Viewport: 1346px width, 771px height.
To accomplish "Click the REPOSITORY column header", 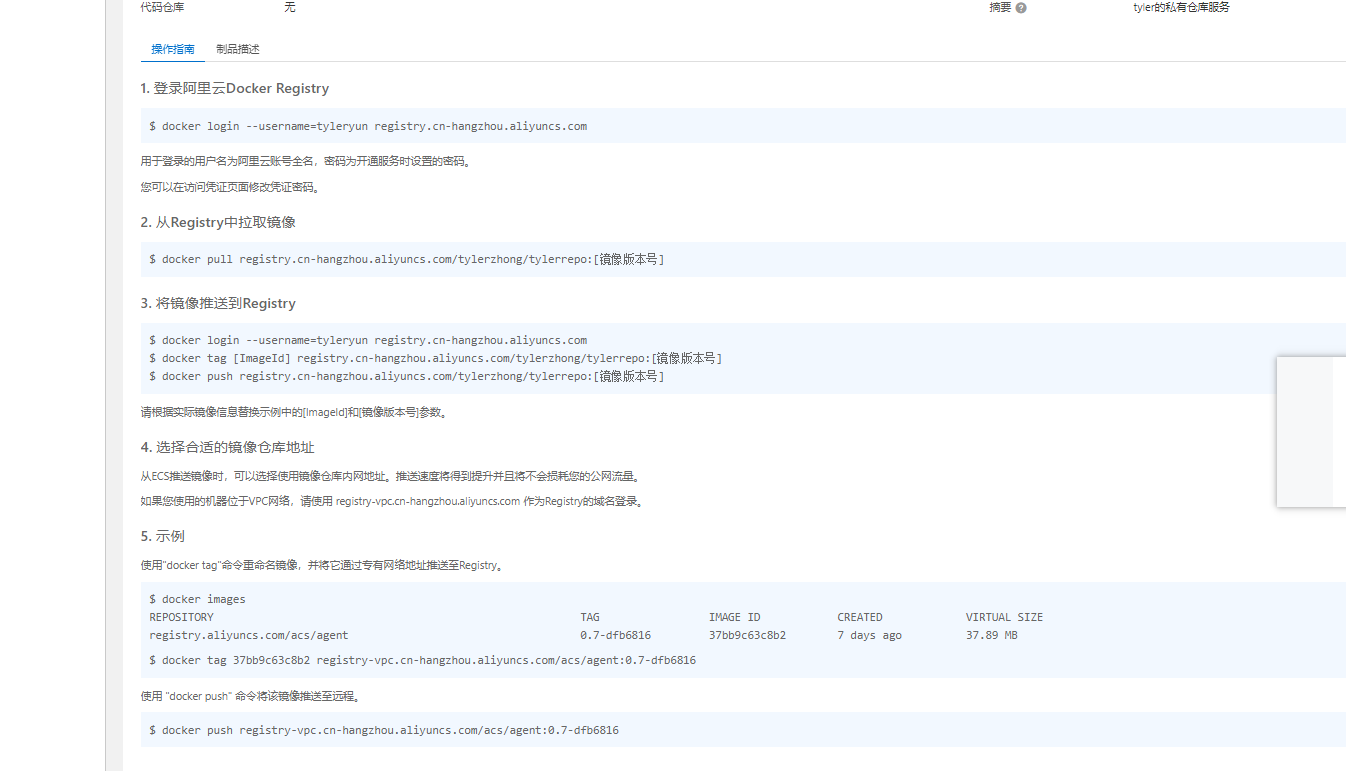I will coord(181,617).
